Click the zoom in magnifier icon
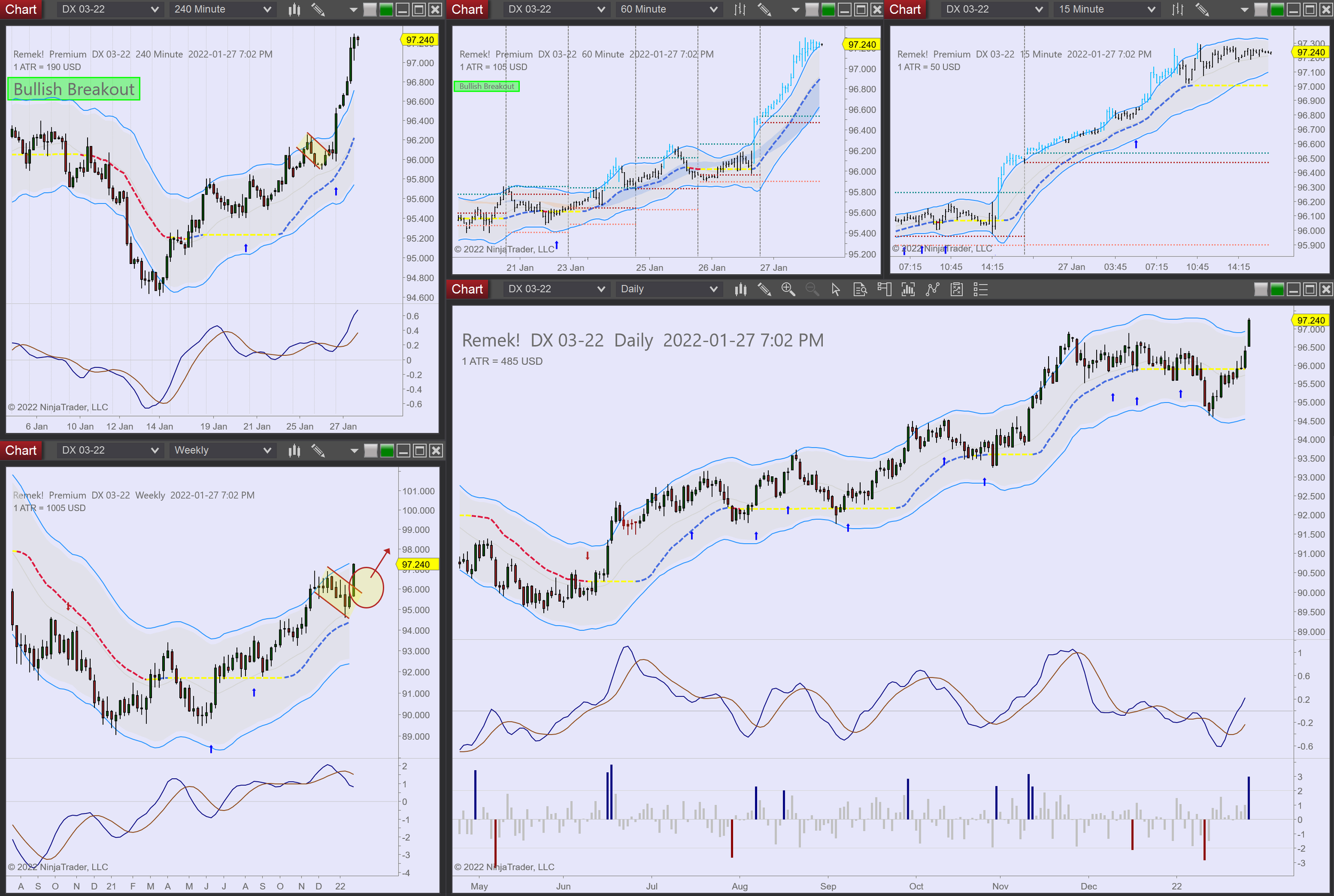The image size is (1334, 896). (x=788, y=289)
